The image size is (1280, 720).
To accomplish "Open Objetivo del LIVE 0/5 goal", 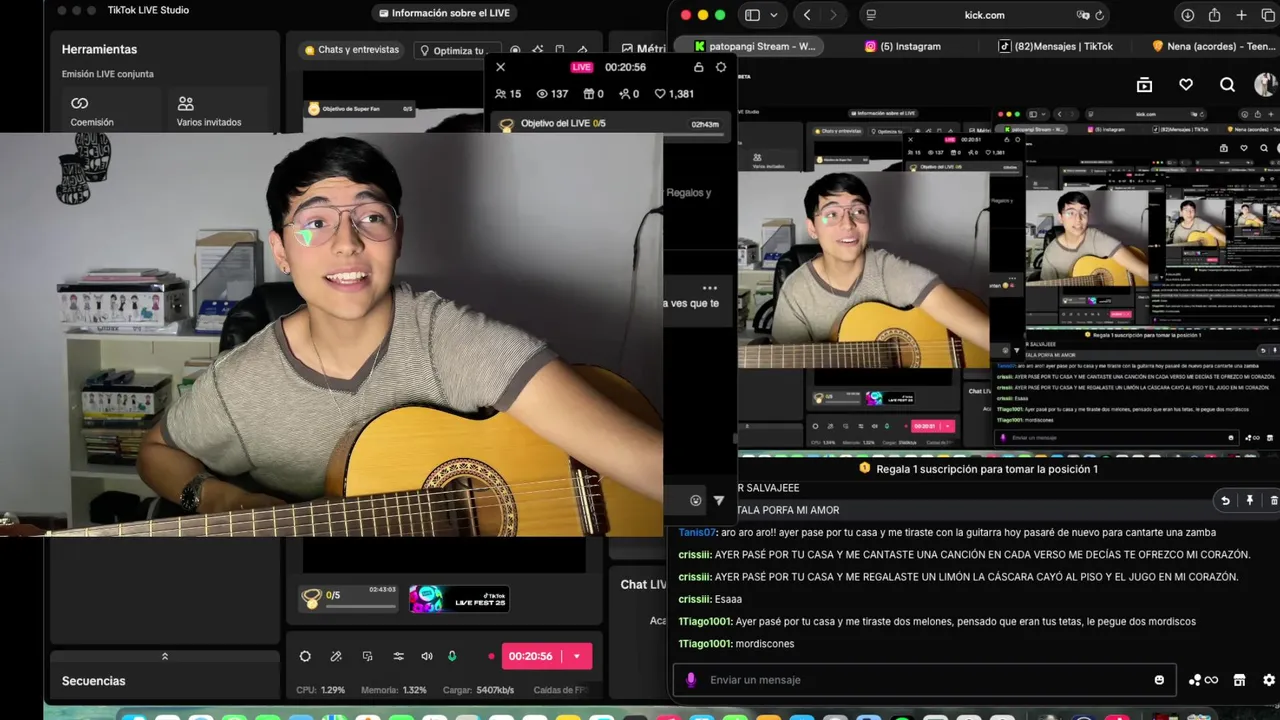I will pyautogui.click(x=610, y=124).
